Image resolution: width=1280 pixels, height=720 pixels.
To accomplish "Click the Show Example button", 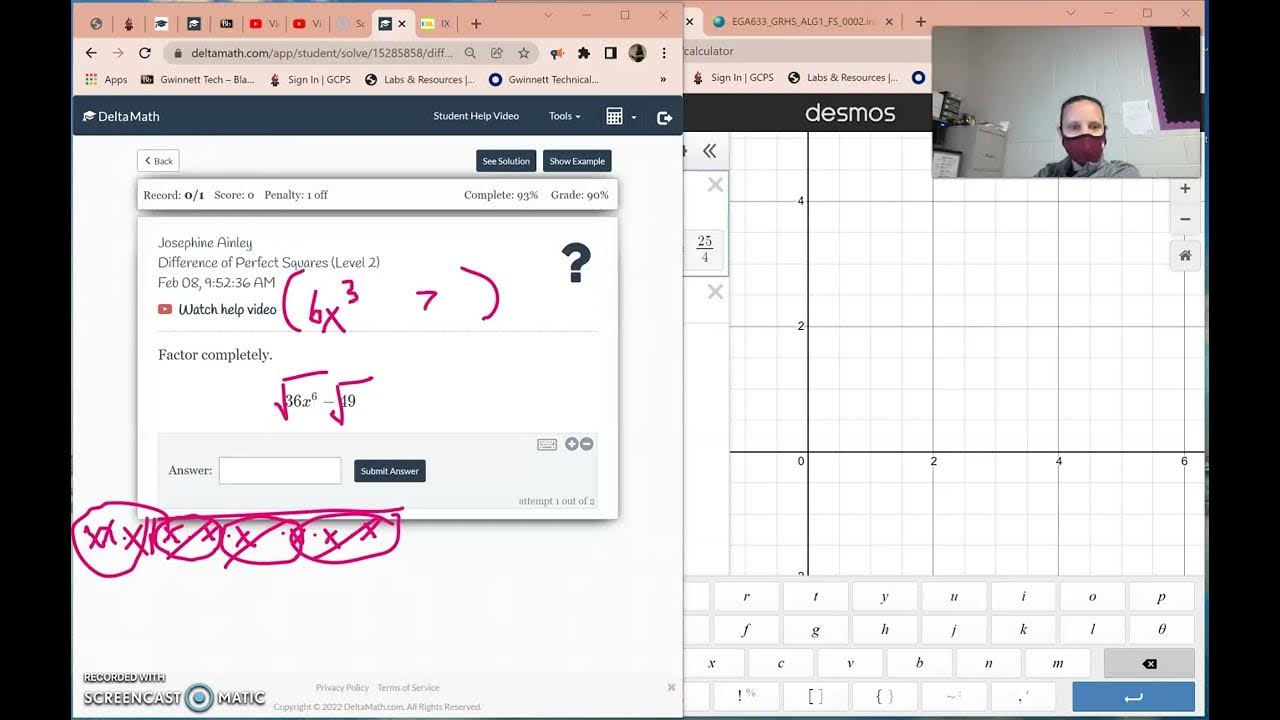I will pos(577,161).
